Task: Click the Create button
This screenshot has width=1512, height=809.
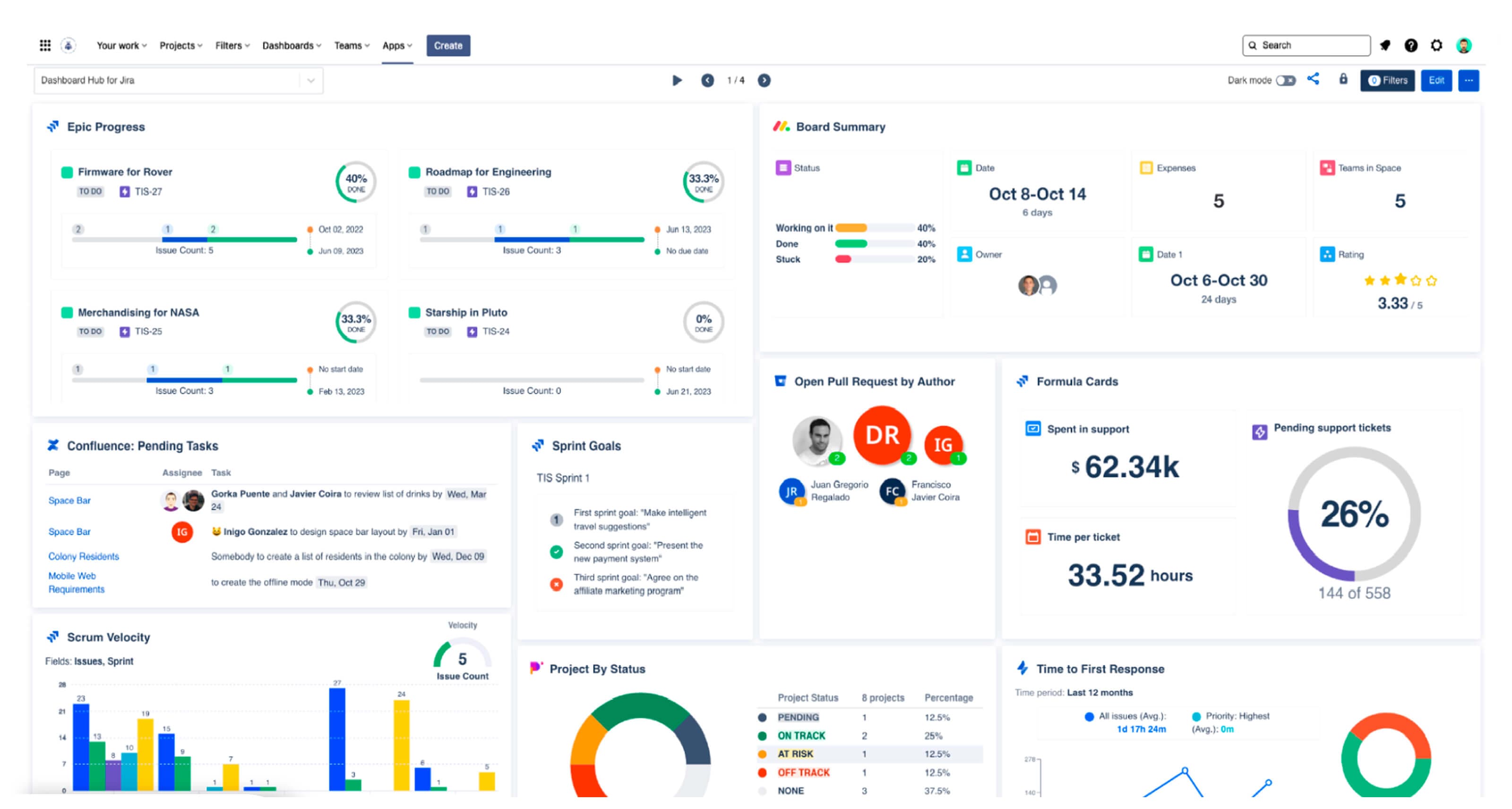Action: point(448,45)
